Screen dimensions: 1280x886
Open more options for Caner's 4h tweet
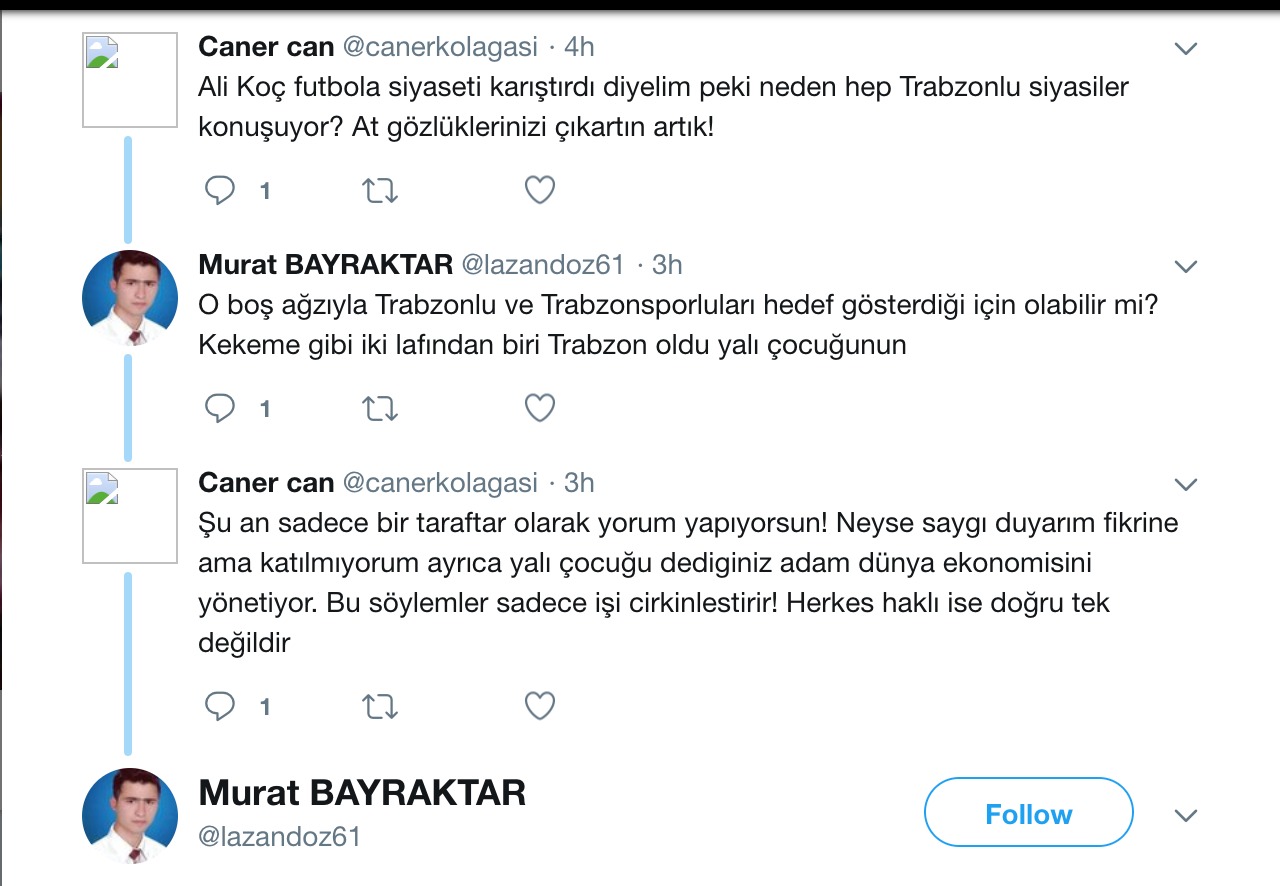[1186, 48]
